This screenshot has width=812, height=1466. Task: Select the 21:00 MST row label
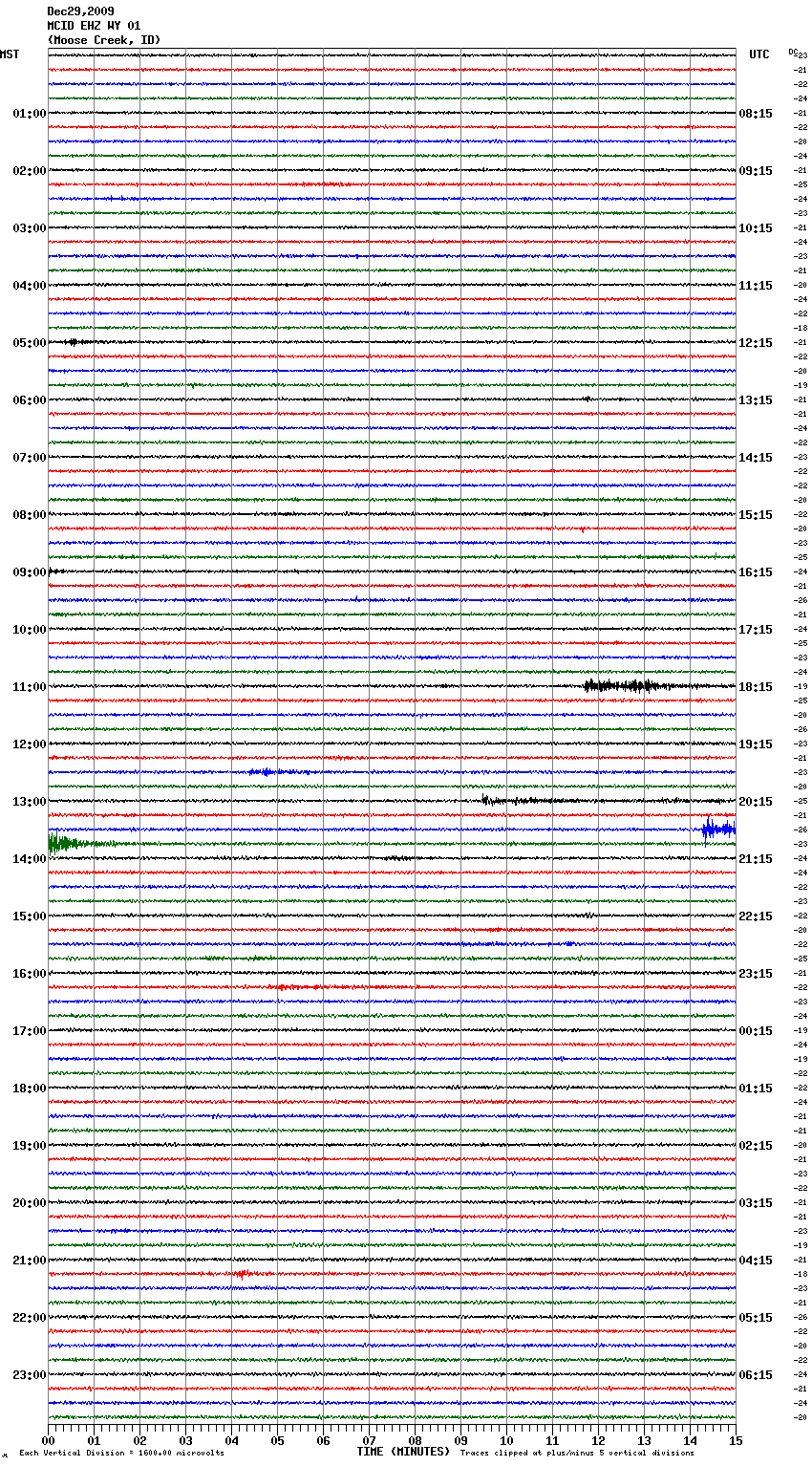pos(30,1261)
